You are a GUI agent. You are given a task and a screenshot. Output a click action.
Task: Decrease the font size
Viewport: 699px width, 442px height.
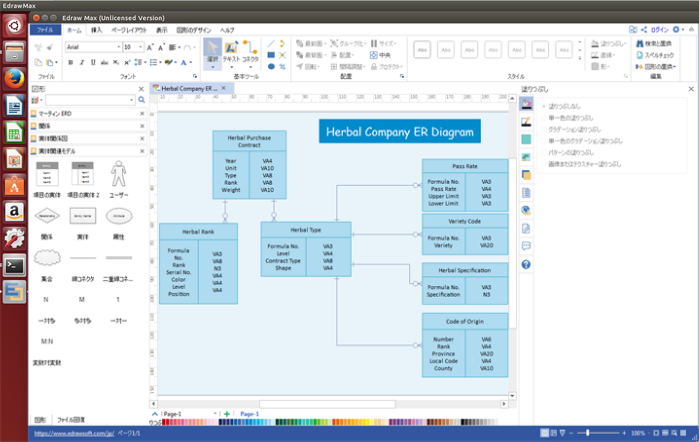pos(161,47)
